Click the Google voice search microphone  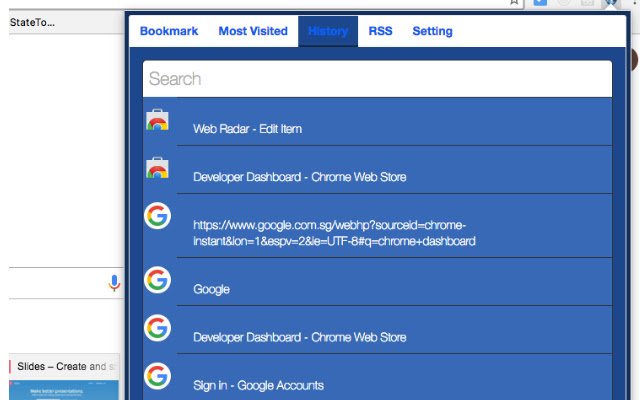coord(114,283)
